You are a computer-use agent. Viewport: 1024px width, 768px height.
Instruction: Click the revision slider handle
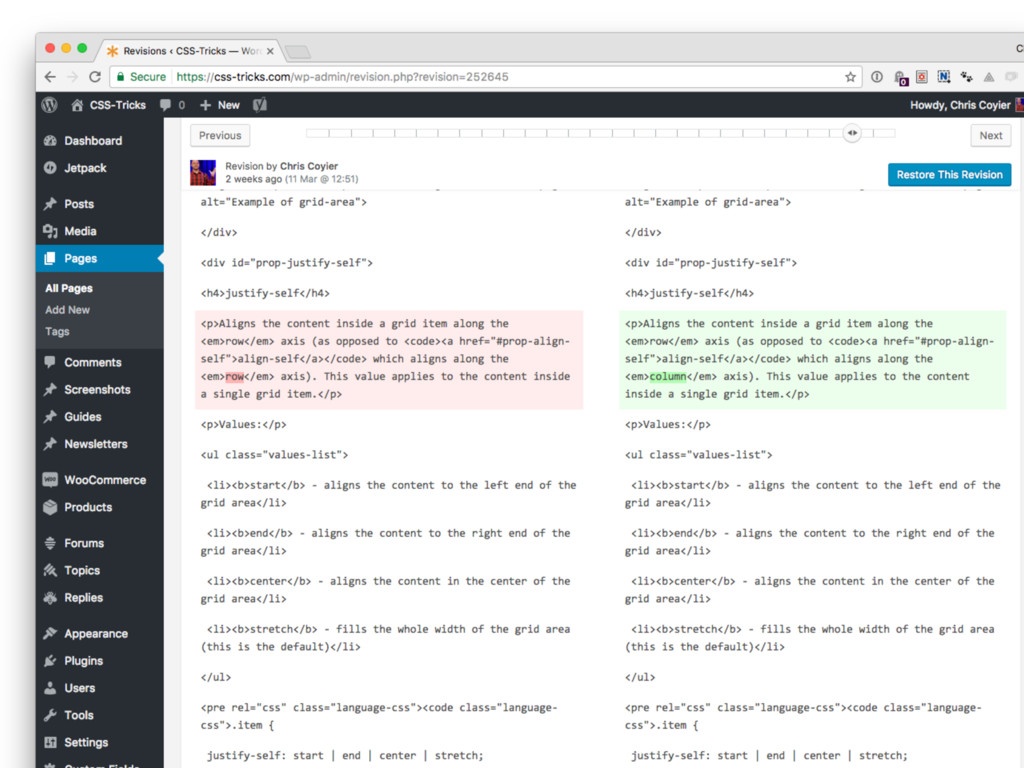pyautogui.click(x=852, y=133)
